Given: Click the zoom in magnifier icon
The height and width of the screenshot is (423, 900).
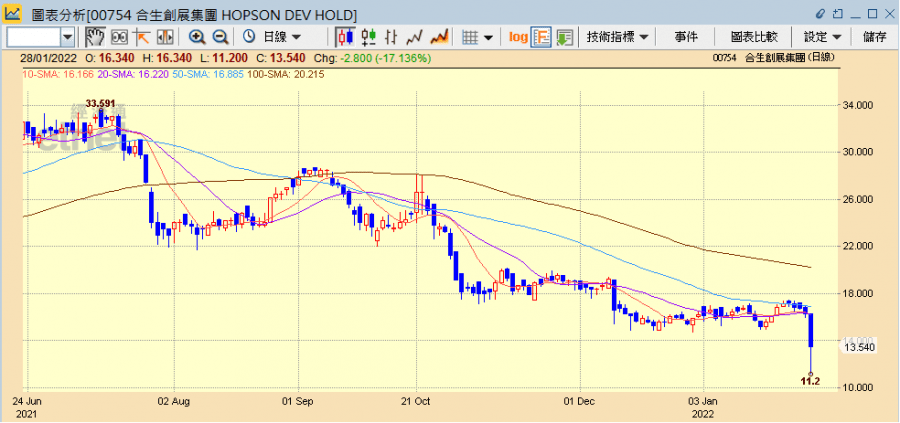Looking at the screenshot, I should 197,37.
